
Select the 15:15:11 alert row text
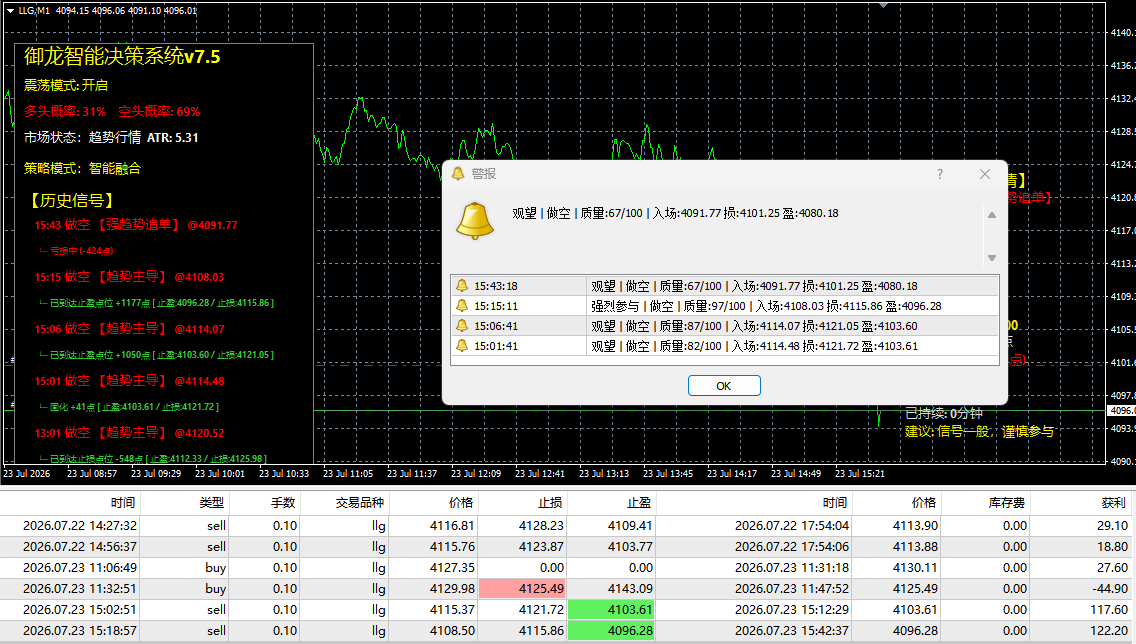coord(766,306)
